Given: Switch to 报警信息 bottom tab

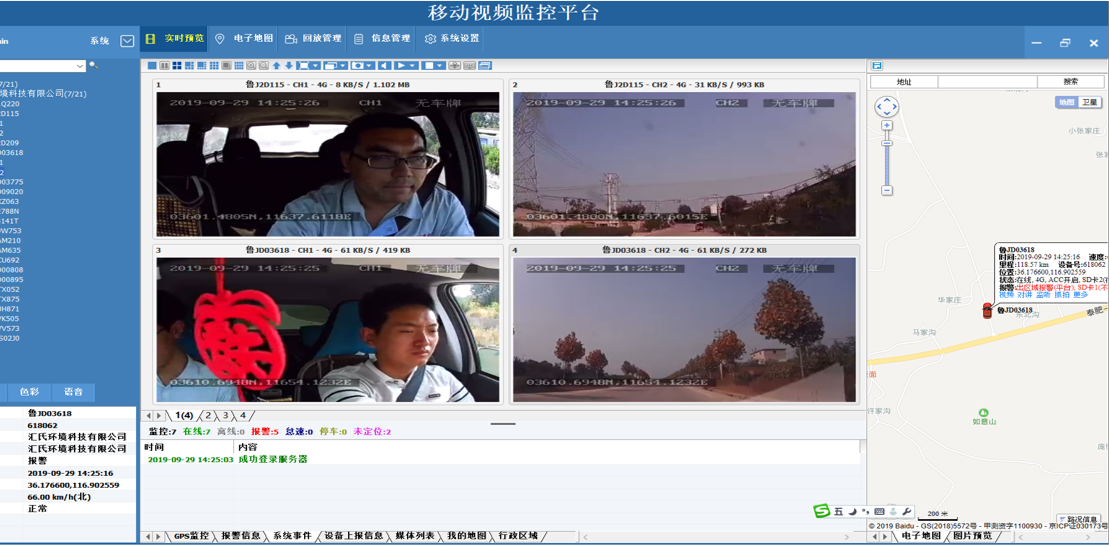Looking at the screenshot, I should pyautogui.click(x=240, y=536).
